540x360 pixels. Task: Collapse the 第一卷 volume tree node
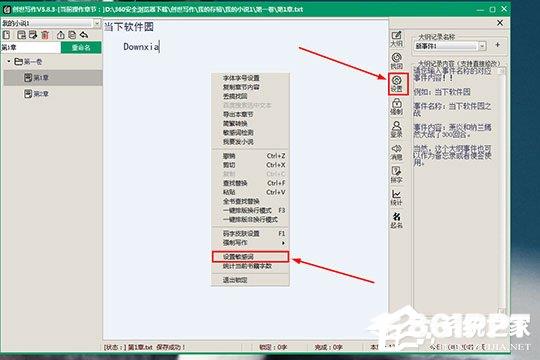(x=9, y=61)
